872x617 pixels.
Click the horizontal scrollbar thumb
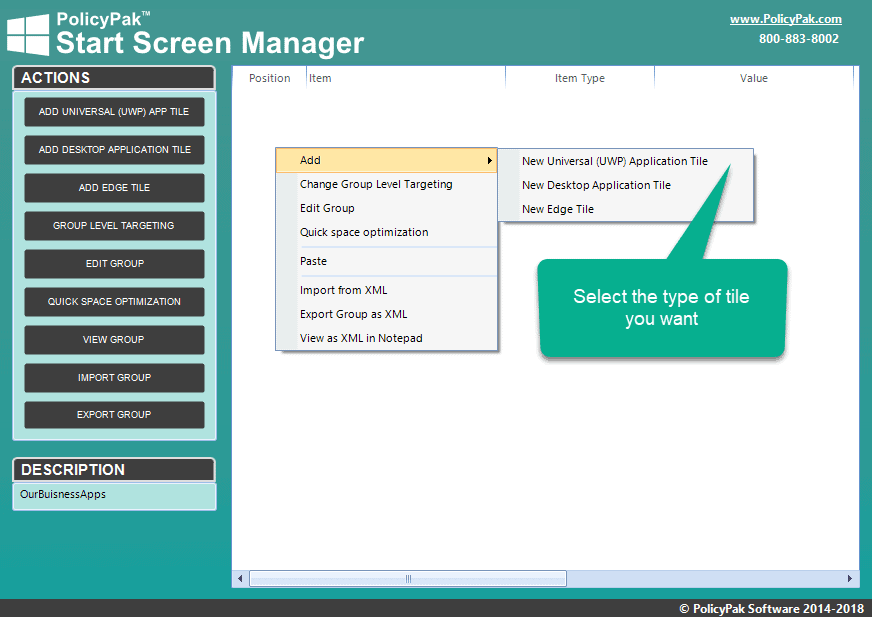tap(408, 579)
